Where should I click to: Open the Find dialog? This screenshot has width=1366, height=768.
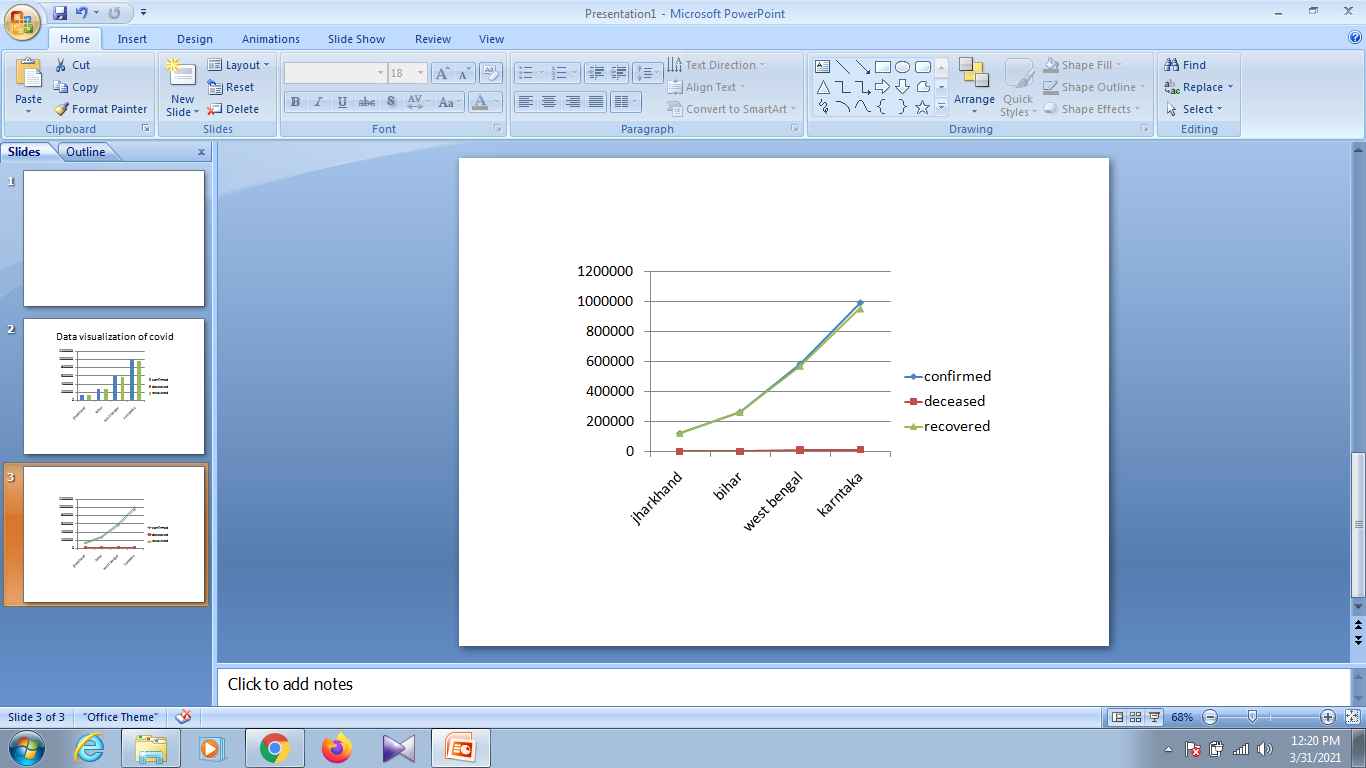pyautogui.click(x=1185, y=65)
